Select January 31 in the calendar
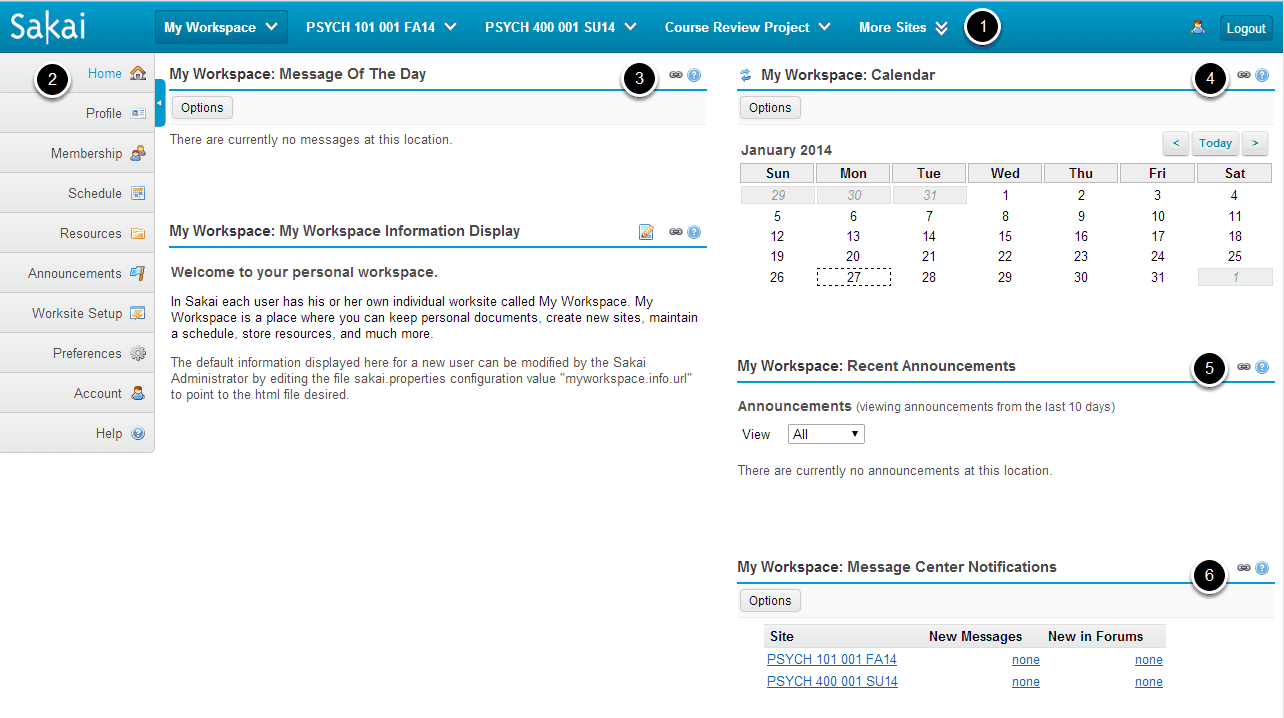The image size is (1284, 718). click(x=1157, y=277)
